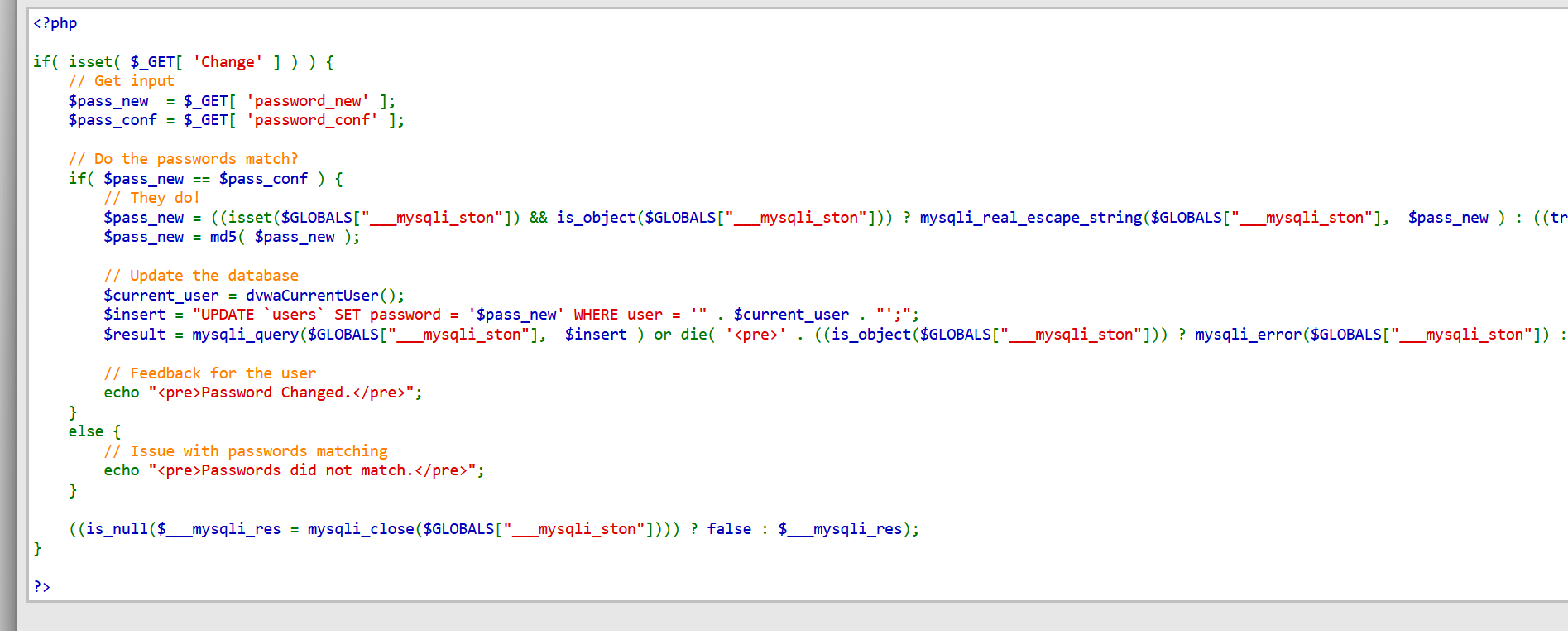1568x631 pixels.
Task: Click the '// Issue with passwords matching' comment
Action: (246, 451)
